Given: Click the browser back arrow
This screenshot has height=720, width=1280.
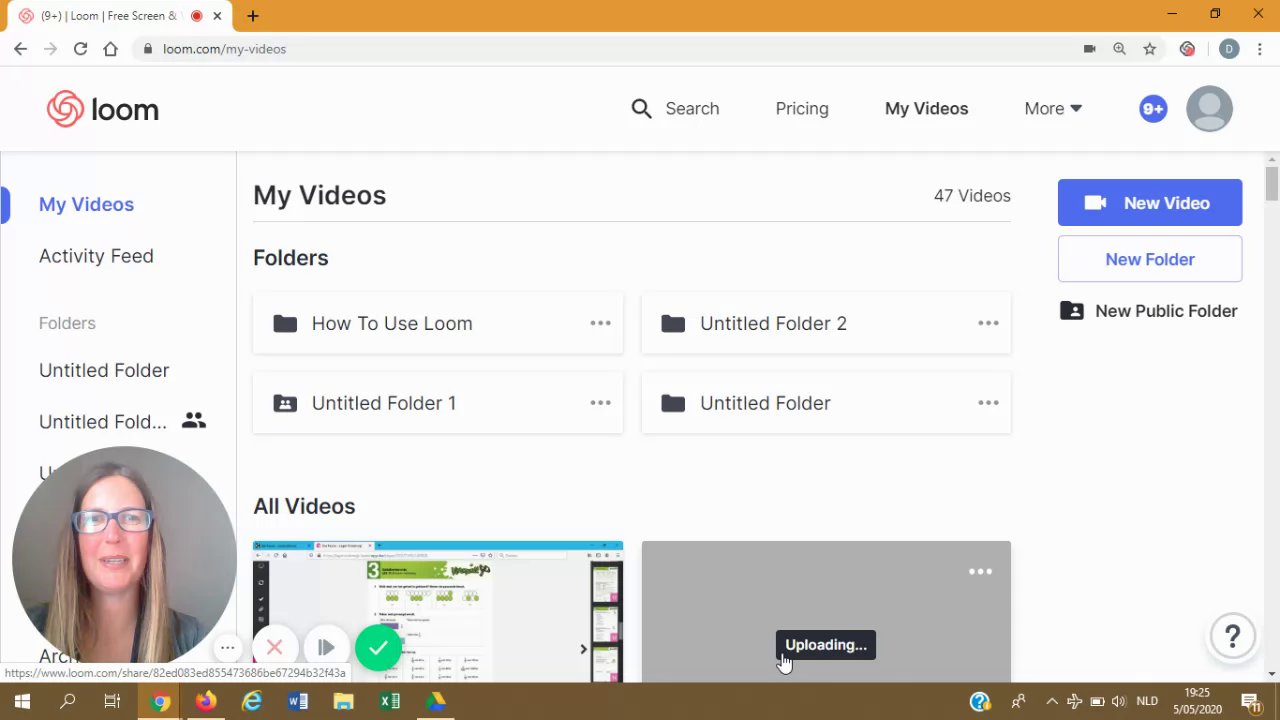Looking at the screenshot, I should [20, 49].
